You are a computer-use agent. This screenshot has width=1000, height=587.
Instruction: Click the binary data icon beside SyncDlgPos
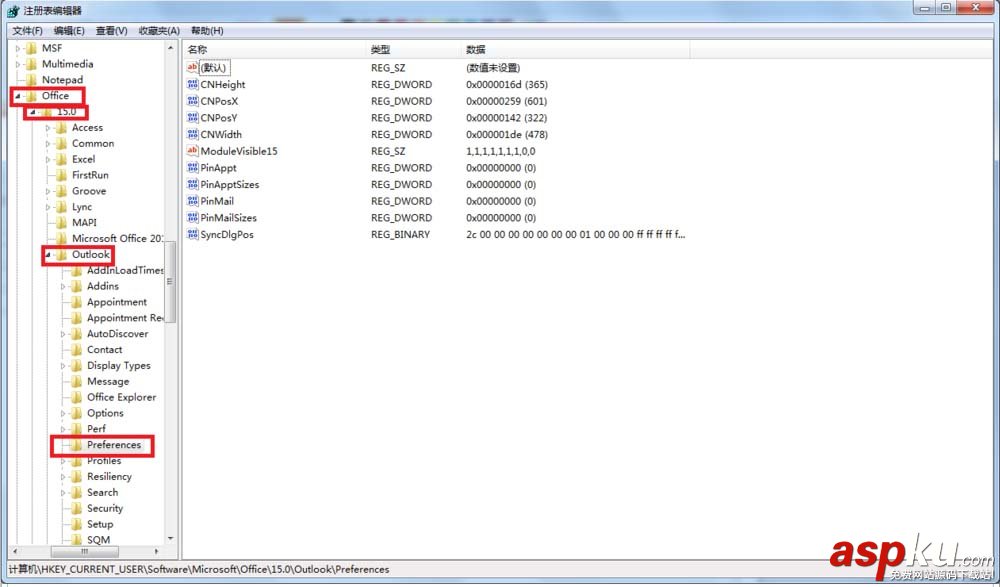click(x=192, y=234)
